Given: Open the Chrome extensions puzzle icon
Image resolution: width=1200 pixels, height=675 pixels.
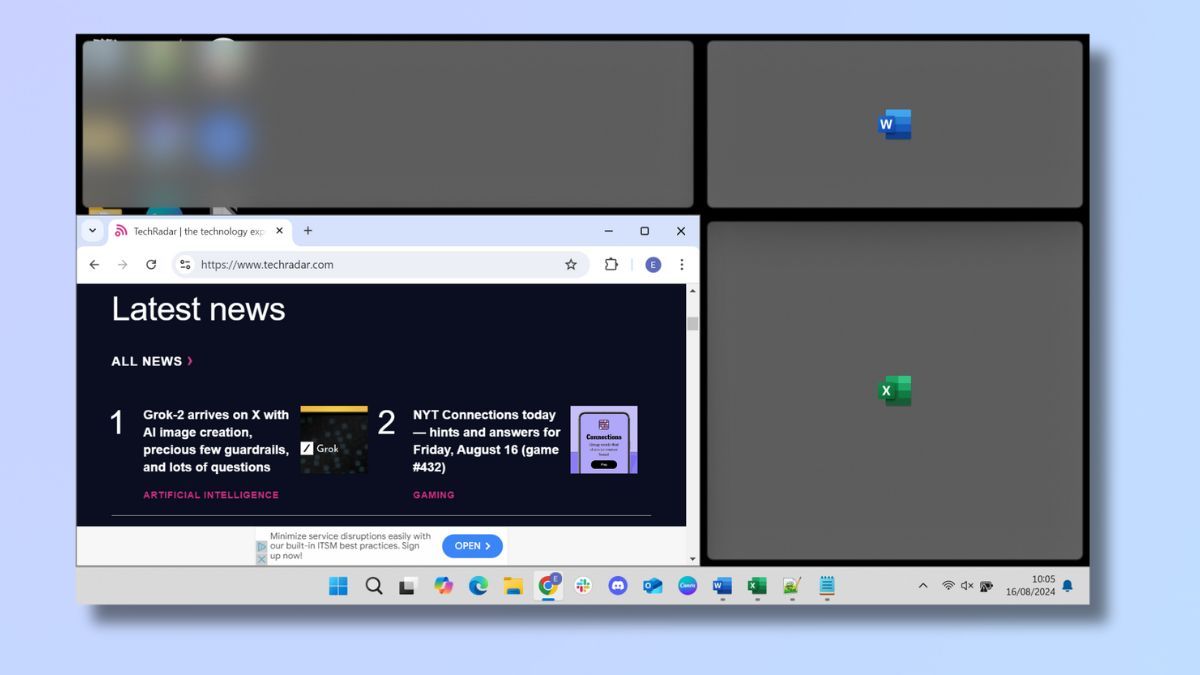Looking at the screenshot, I should 612,264.
